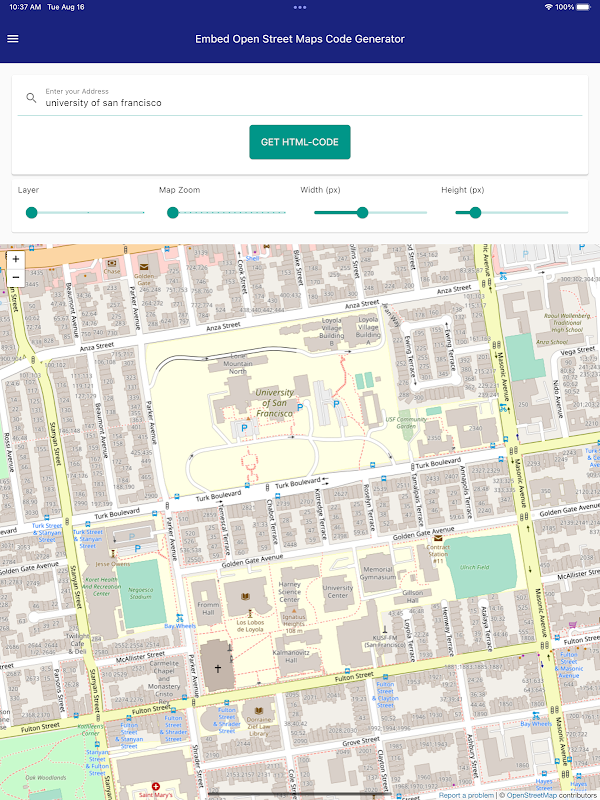Click the Width (px) slider handle
Image resolution: width=600 pixels, height=800 pixels.
coord(362,213)
